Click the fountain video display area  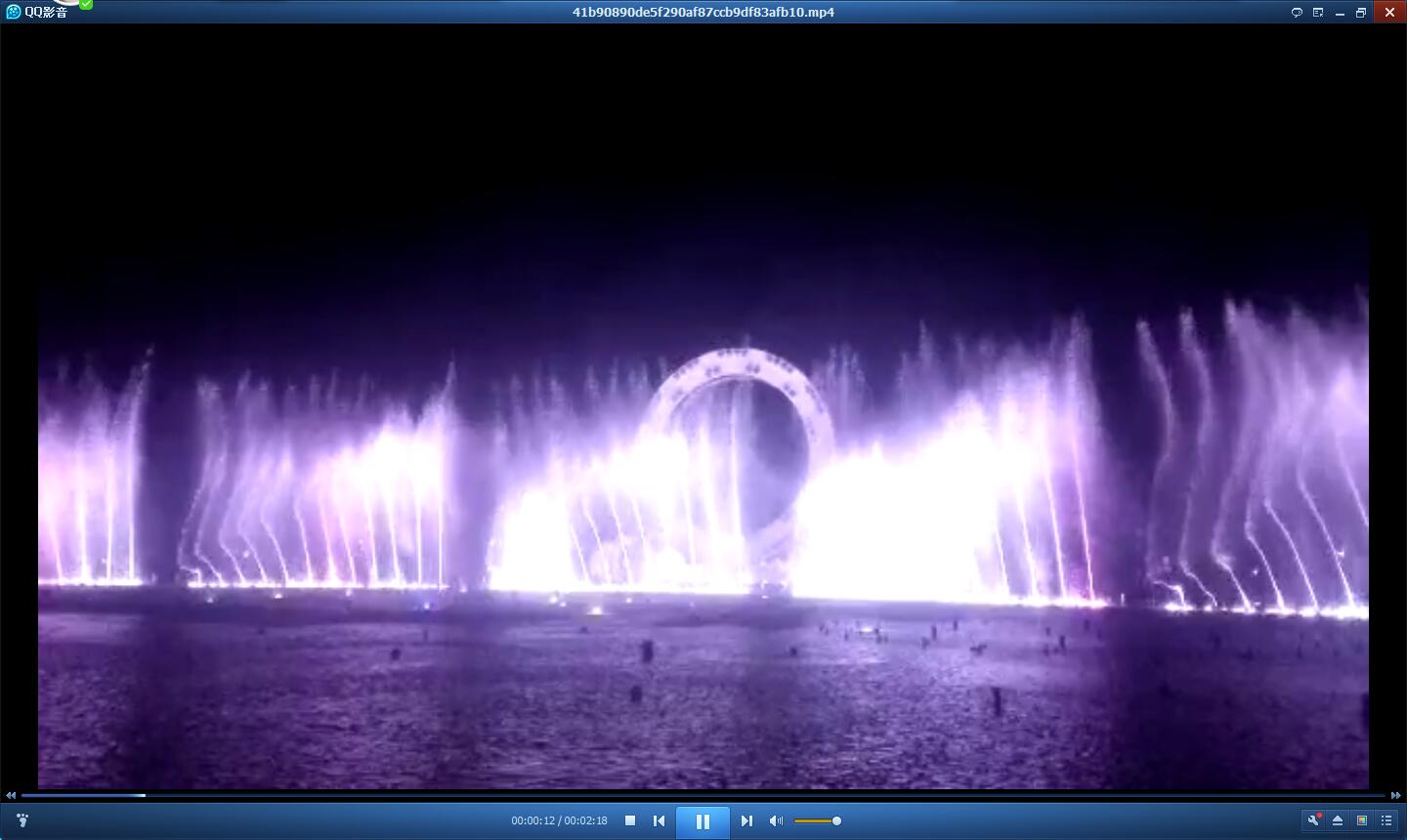pyautogui.click(x=703, y=440)
